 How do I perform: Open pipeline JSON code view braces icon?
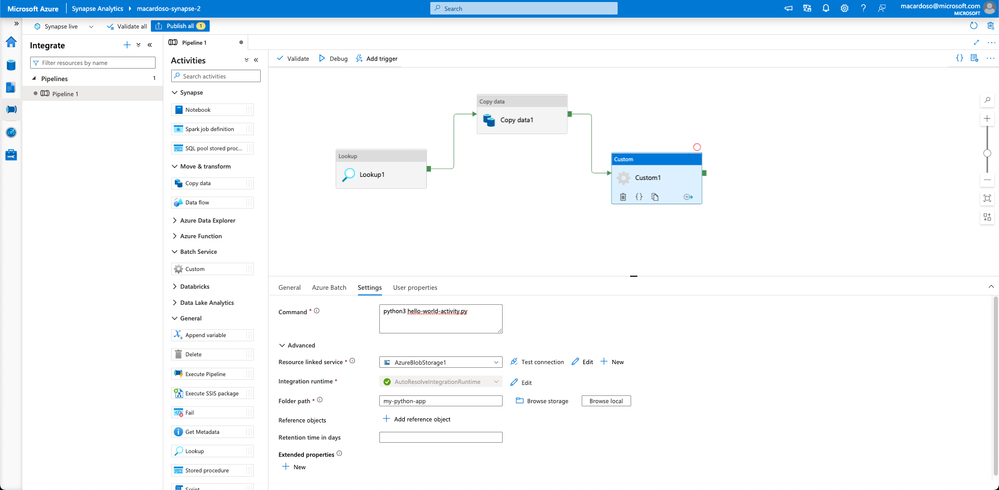pos(959,58)
